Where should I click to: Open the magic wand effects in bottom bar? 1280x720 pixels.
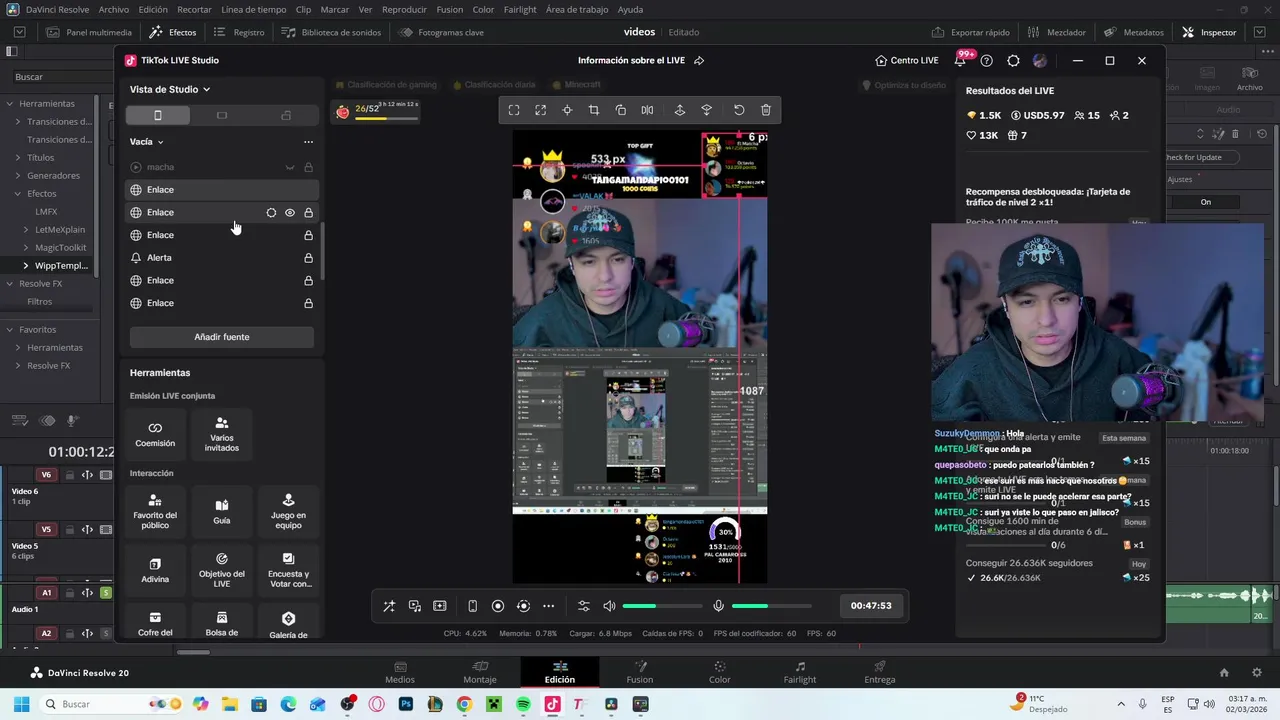click(389, 606)
